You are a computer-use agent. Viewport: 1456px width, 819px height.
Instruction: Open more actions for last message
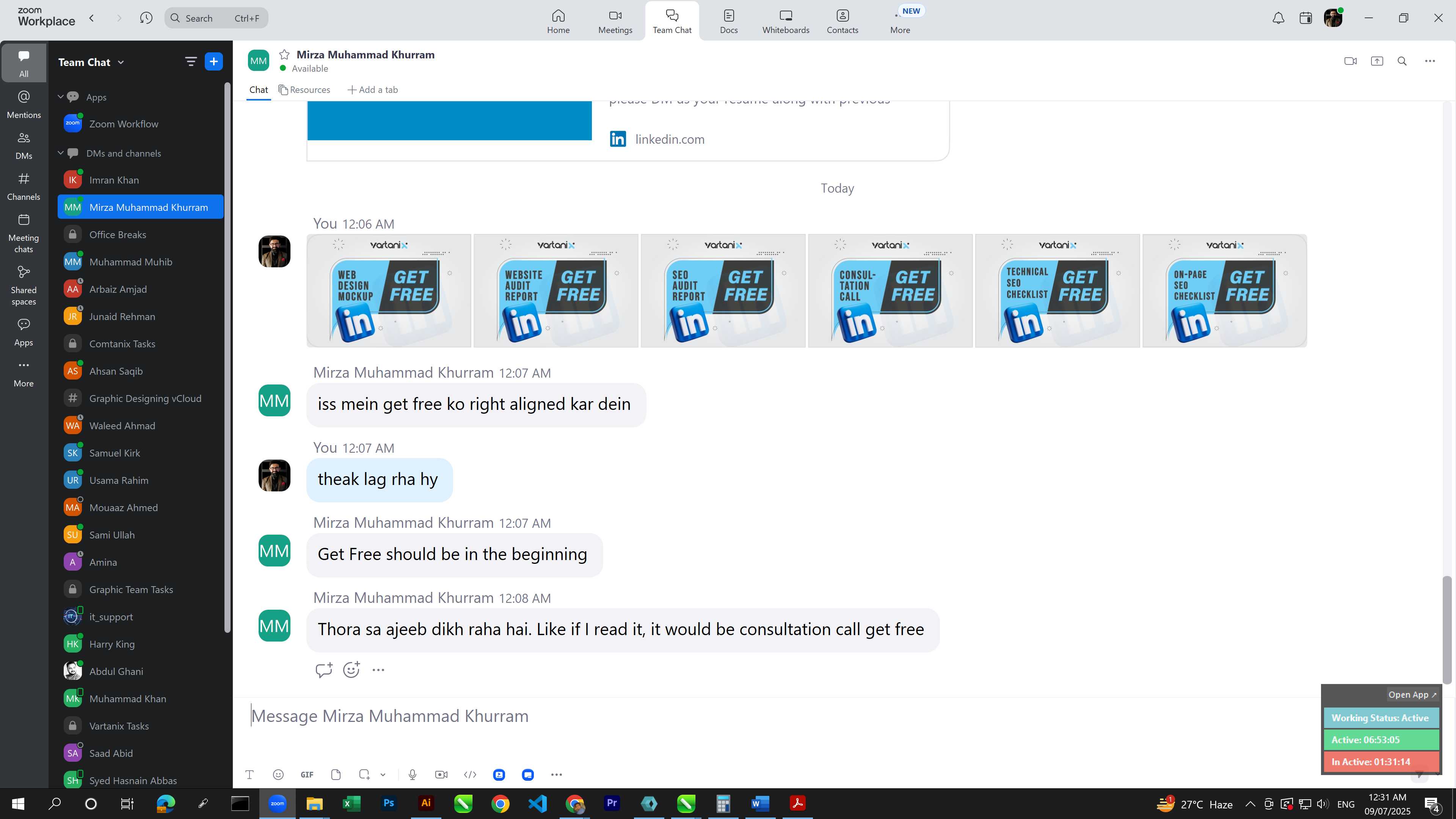click(378, 670)
